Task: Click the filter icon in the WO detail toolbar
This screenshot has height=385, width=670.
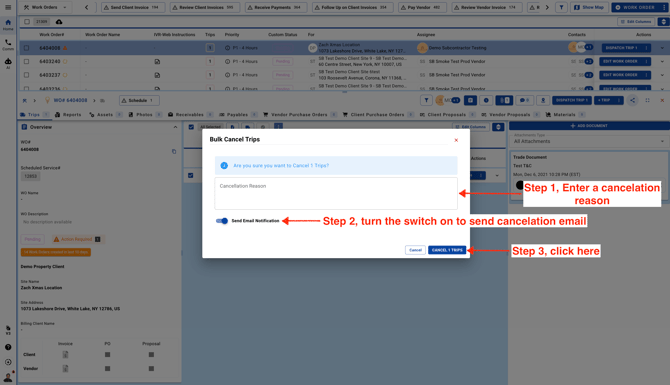Action: tap(426, 100)
